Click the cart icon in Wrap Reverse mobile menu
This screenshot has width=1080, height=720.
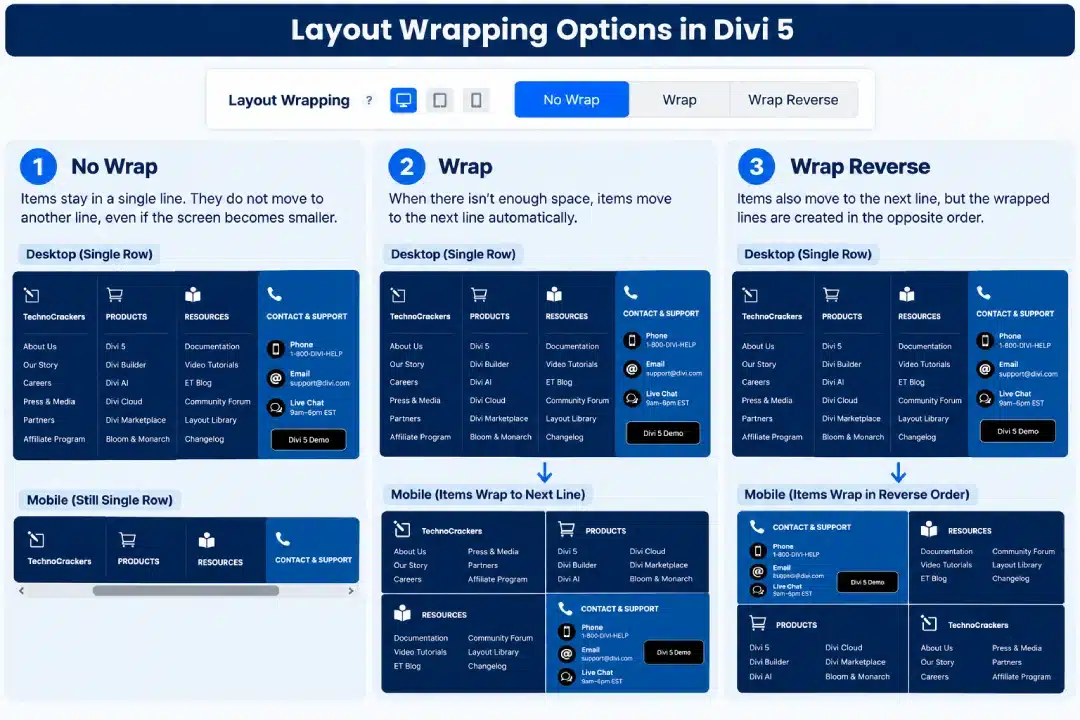[x=758, y=623]
